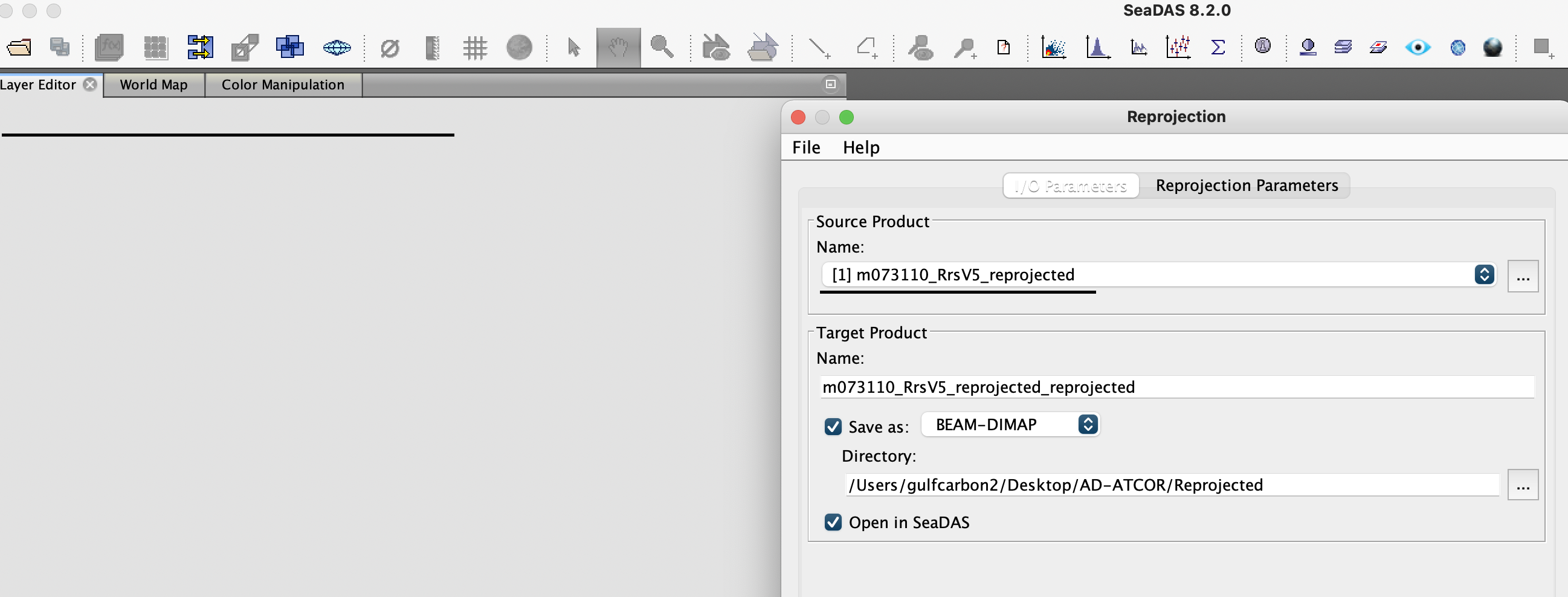Screen dimensions: 1568x597
Task: Click the Open Product folder icon
Action: (x=19, y=48)
